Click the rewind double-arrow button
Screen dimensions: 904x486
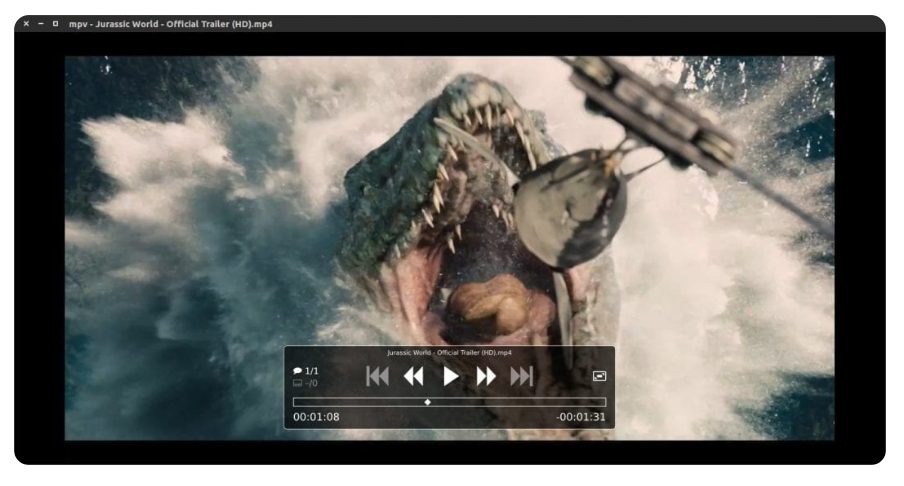[x=413, y=377]
